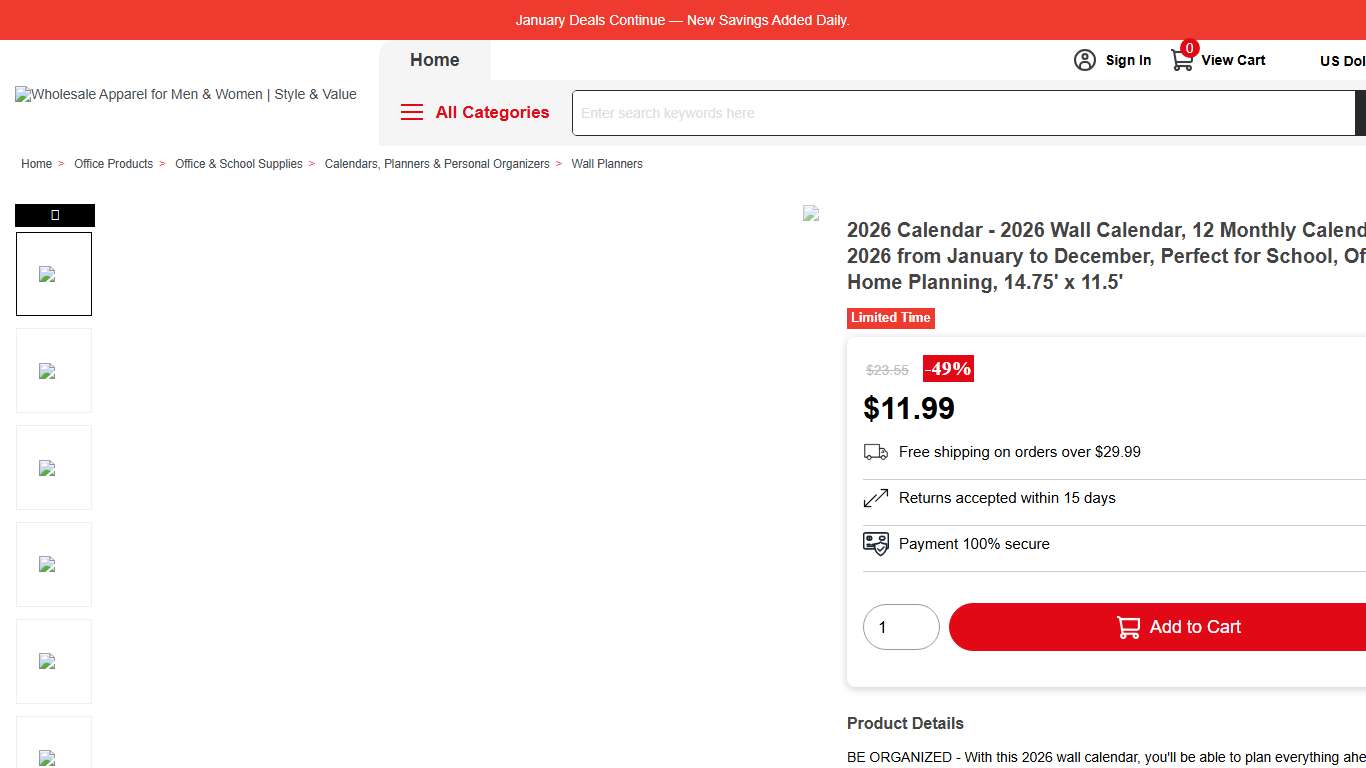Open Office & School Supplies breadcrumb
The width and height of the screenshot is (1366, 768).
click(x=238, y=164)
